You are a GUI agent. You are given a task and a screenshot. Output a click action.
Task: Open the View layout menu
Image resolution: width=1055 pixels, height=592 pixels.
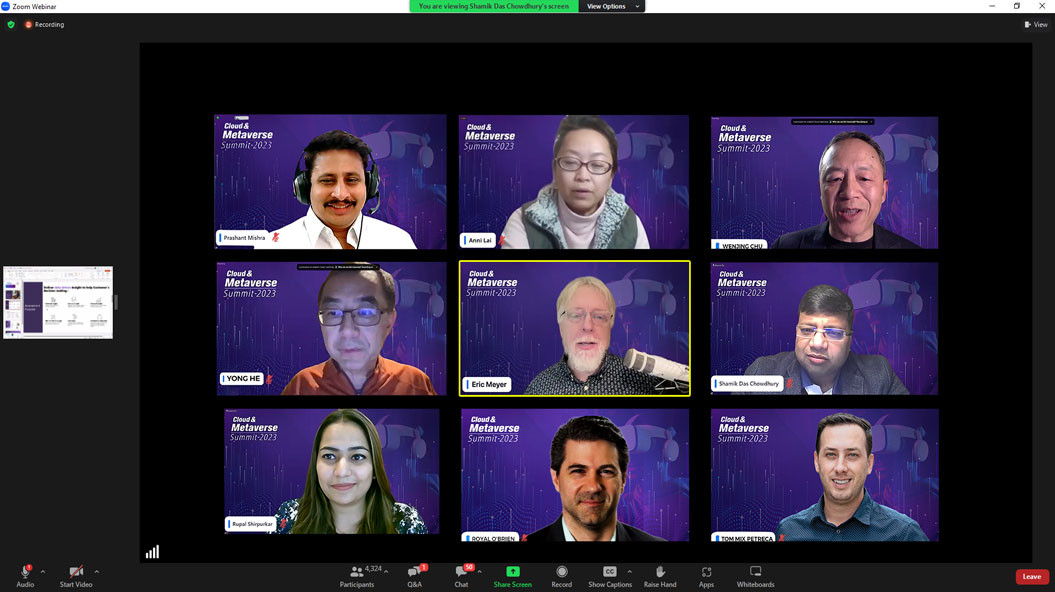tap(1035, 24)
